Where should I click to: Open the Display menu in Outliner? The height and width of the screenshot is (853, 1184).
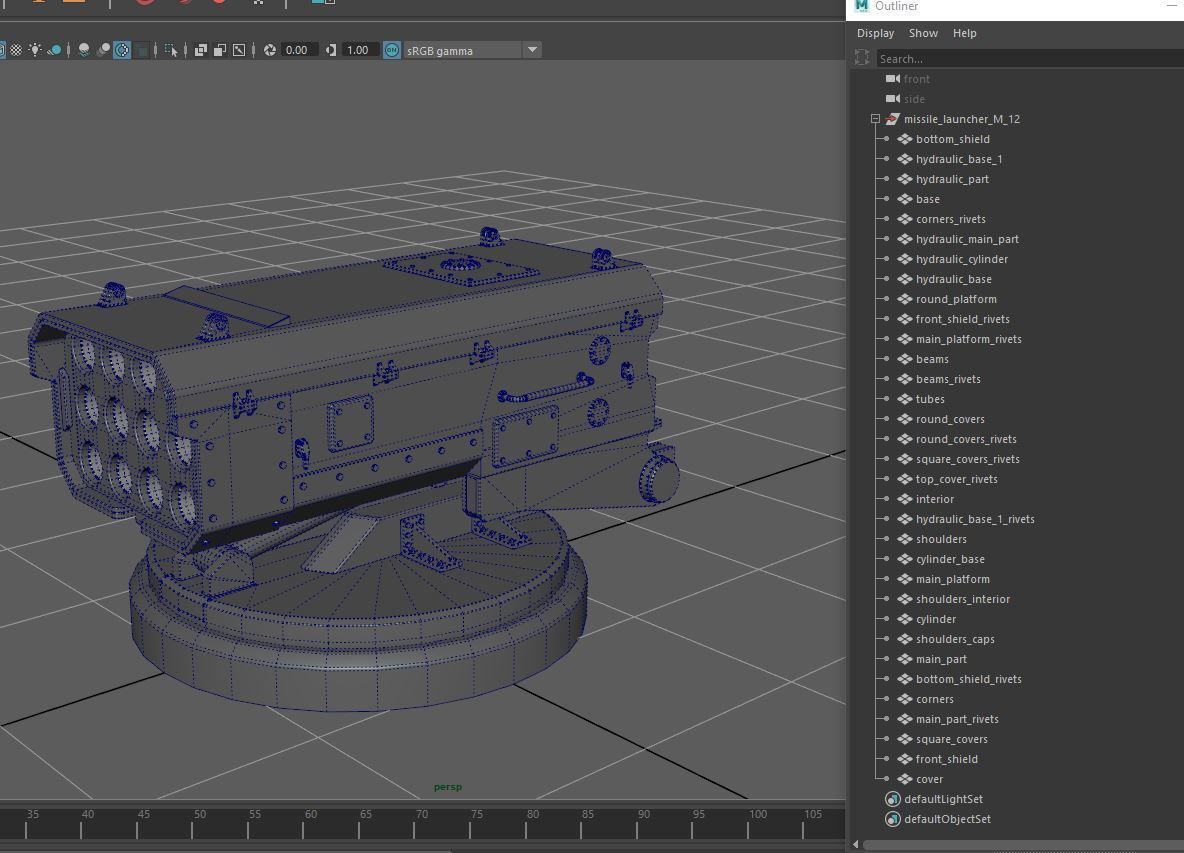click(x=875, y=33)
